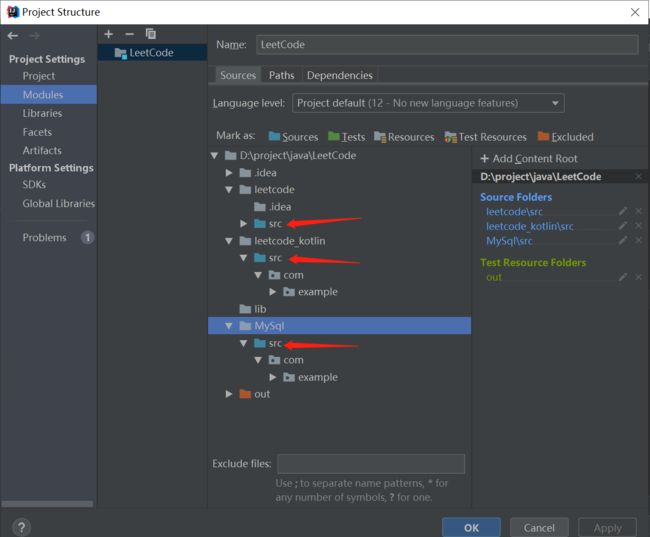Screen dimensions: 650x537
Task: Switch to the Paths tab
Action: click(281, 75)
